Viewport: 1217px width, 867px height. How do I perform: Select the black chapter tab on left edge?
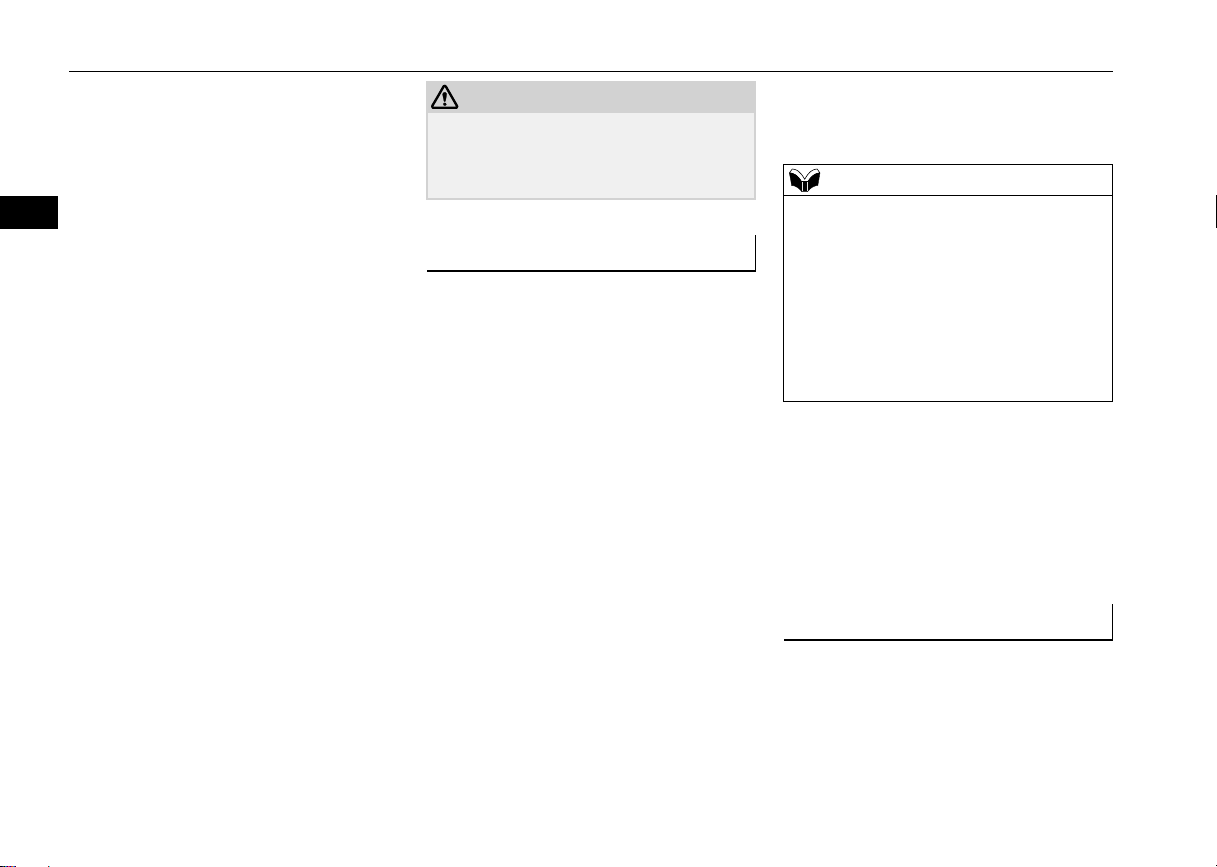click(x=29, y=213)
